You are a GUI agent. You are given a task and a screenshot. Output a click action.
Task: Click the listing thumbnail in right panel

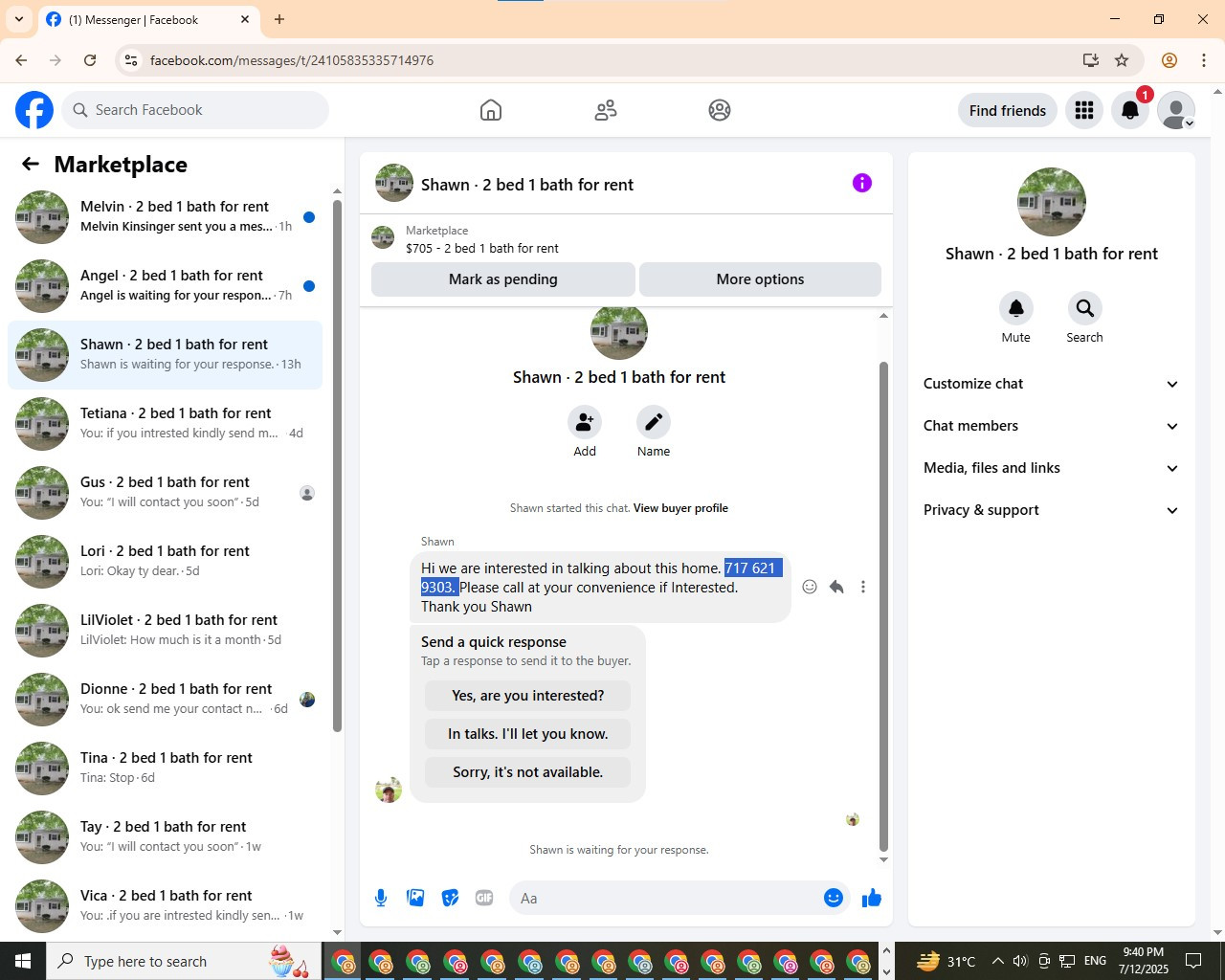pyautogui.click(x=1052, y=202)
